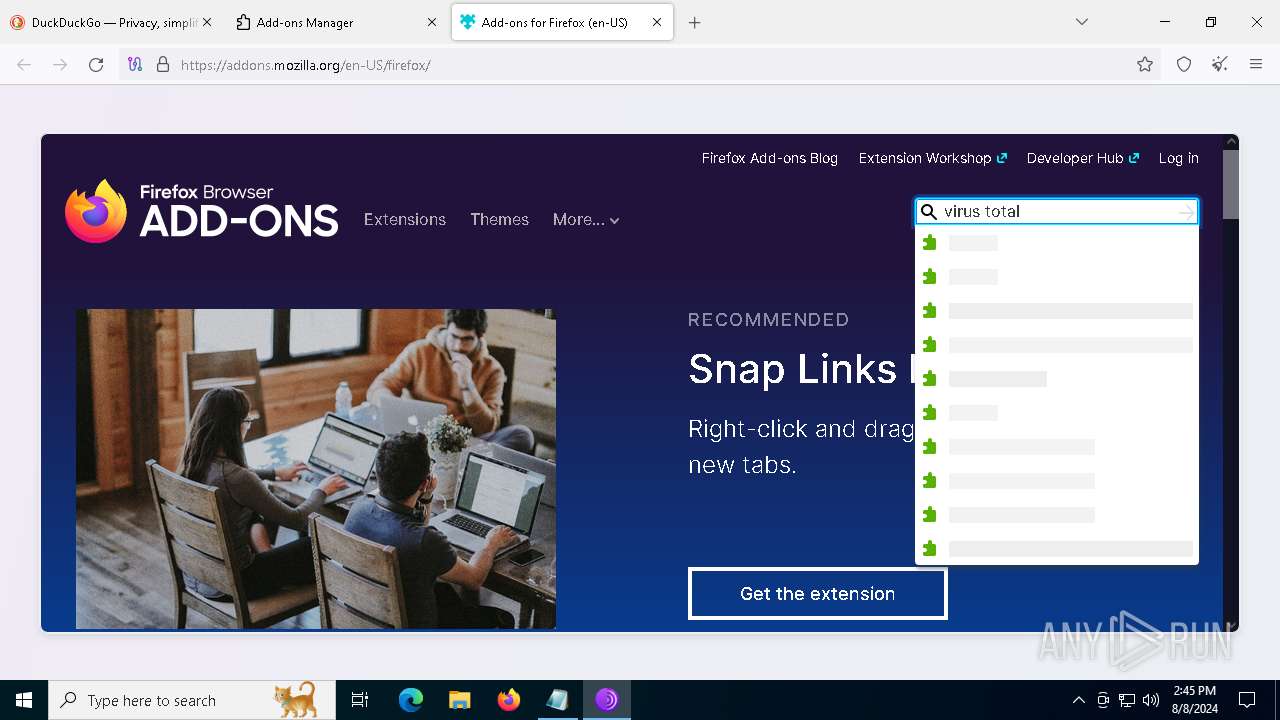
Task: Click the Log in link
Action: click(1178, 158)
